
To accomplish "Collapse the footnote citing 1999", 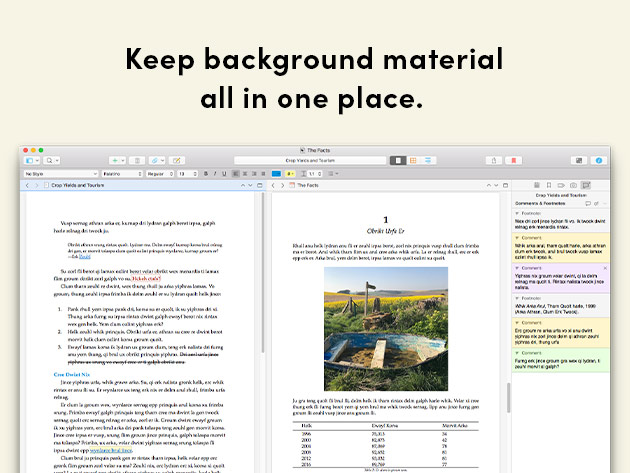I will [517, 298].
